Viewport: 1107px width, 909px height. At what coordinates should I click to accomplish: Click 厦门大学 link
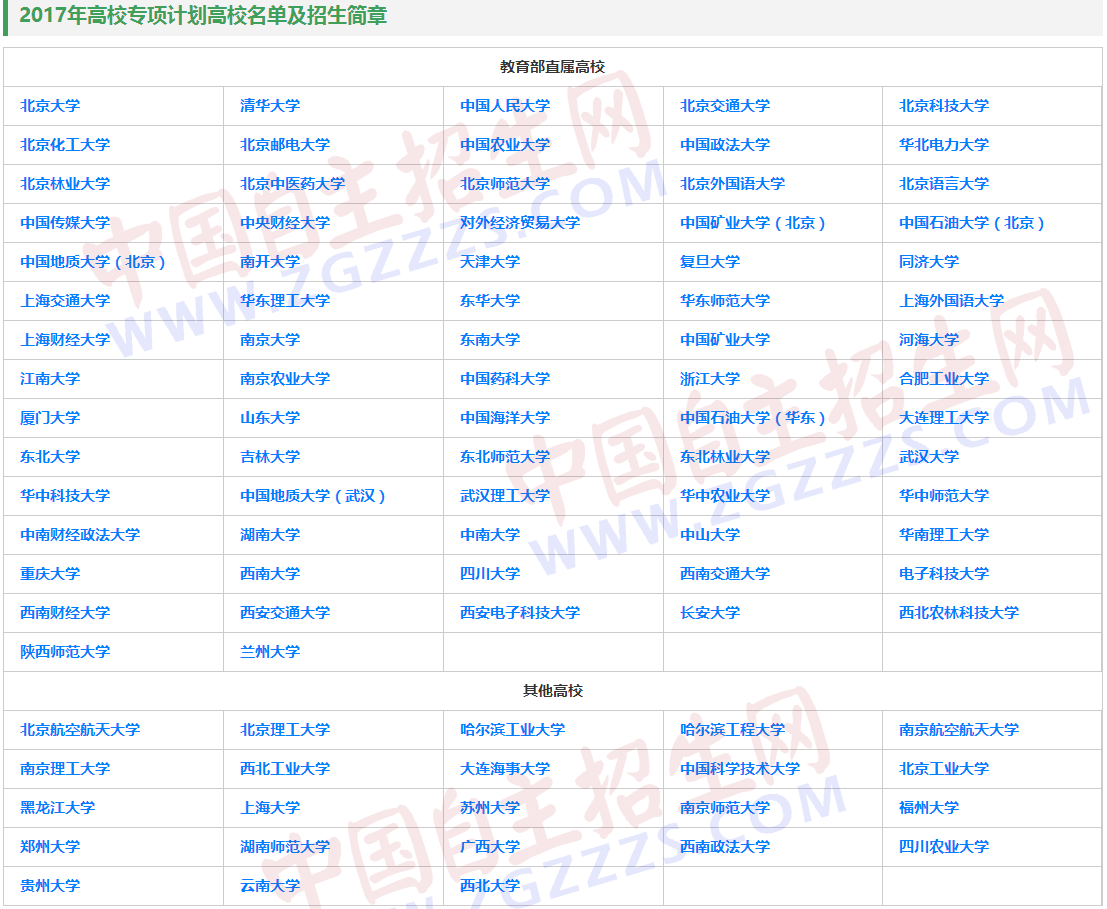pos(50,418)
